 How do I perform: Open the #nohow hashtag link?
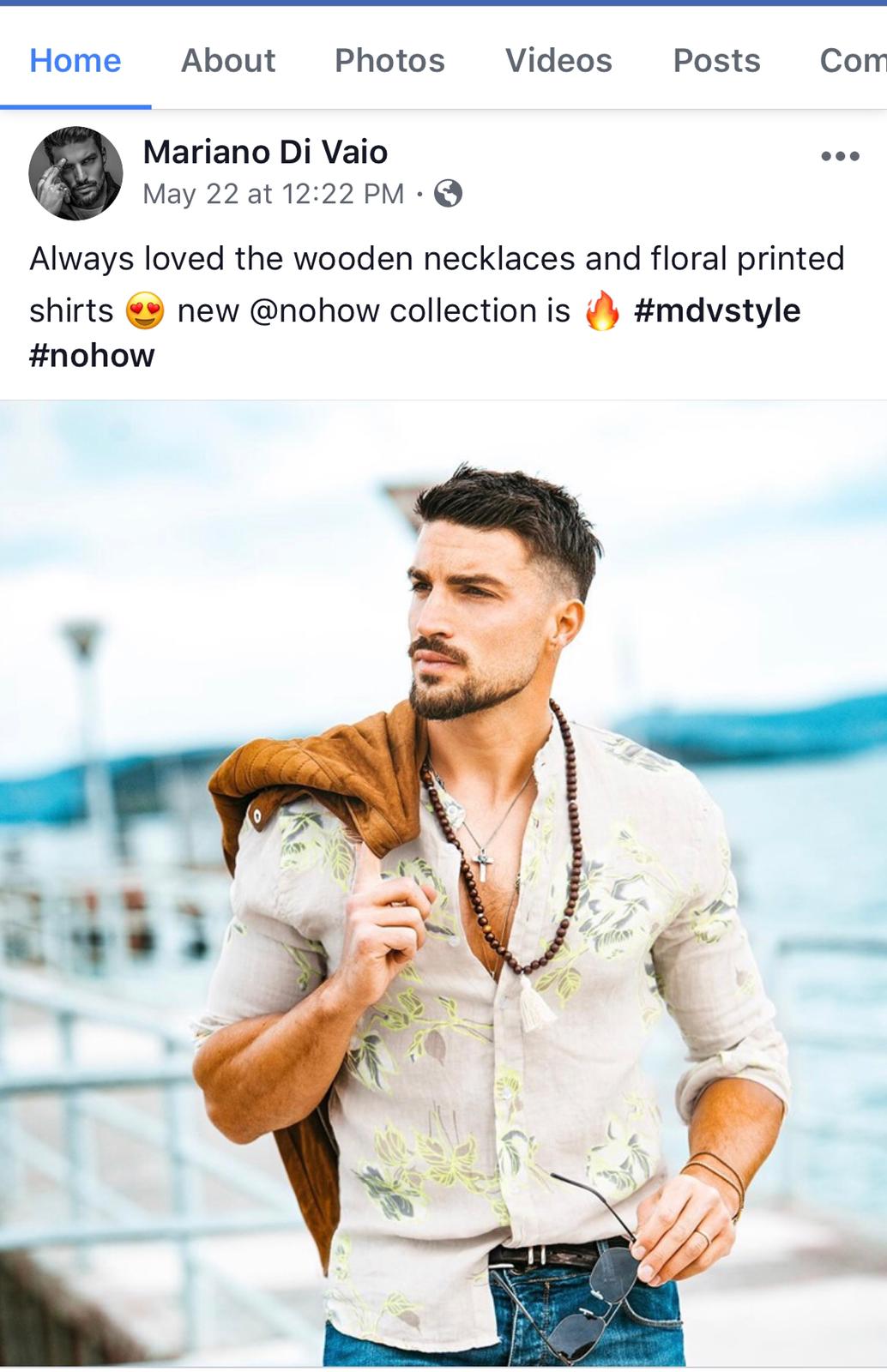(92, 355)
